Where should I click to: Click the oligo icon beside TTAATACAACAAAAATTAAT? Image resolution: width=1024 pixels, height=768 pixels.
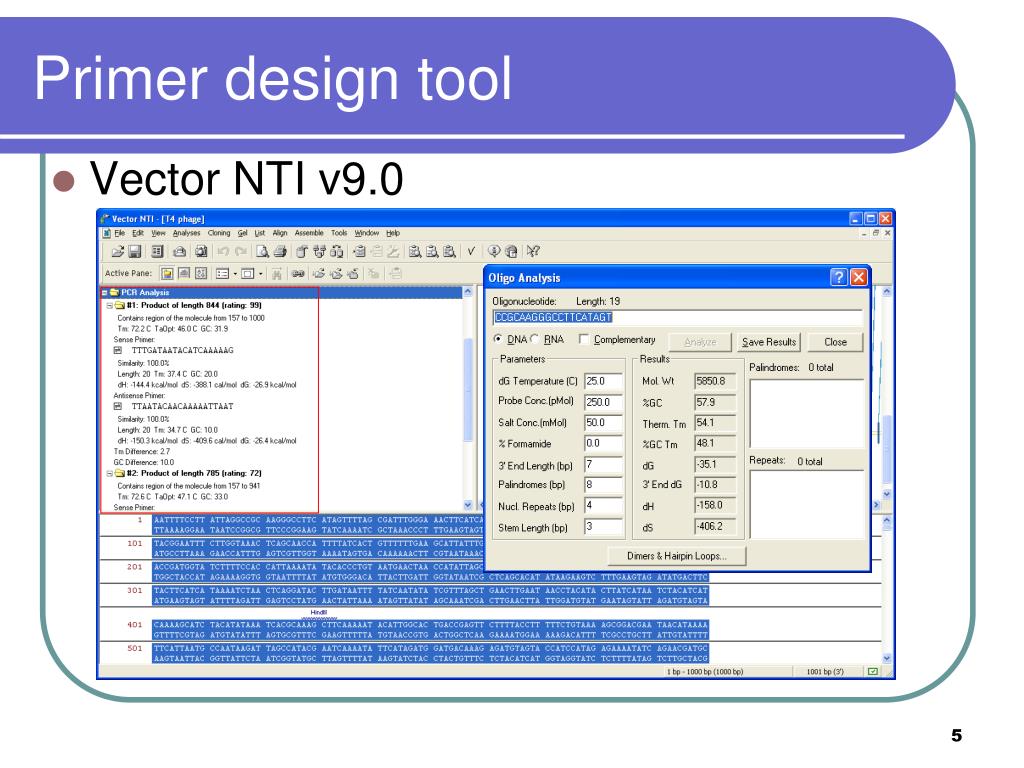click(118, 406)
